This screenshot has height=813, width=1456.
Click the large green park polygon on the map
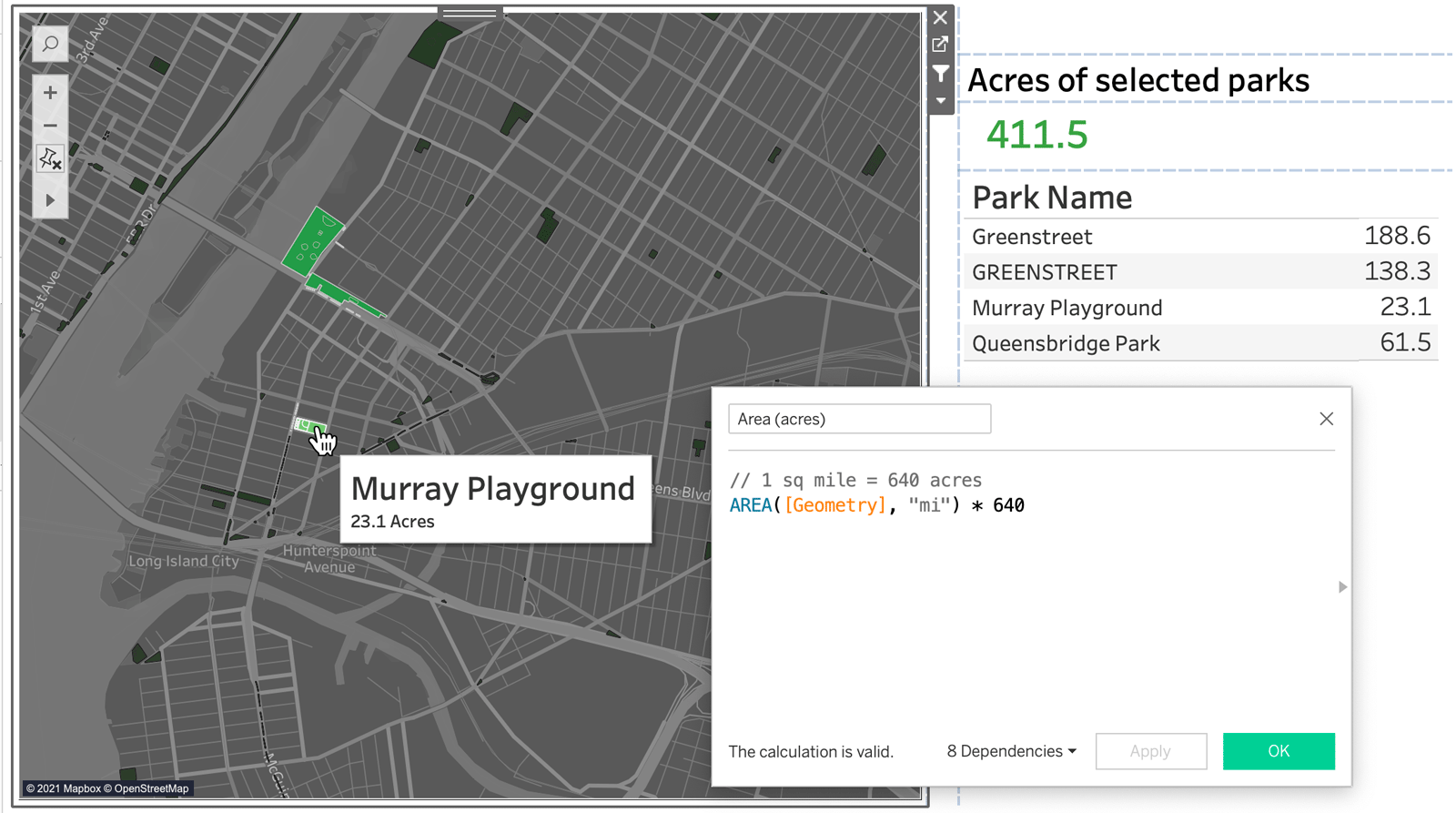[311, 243]
